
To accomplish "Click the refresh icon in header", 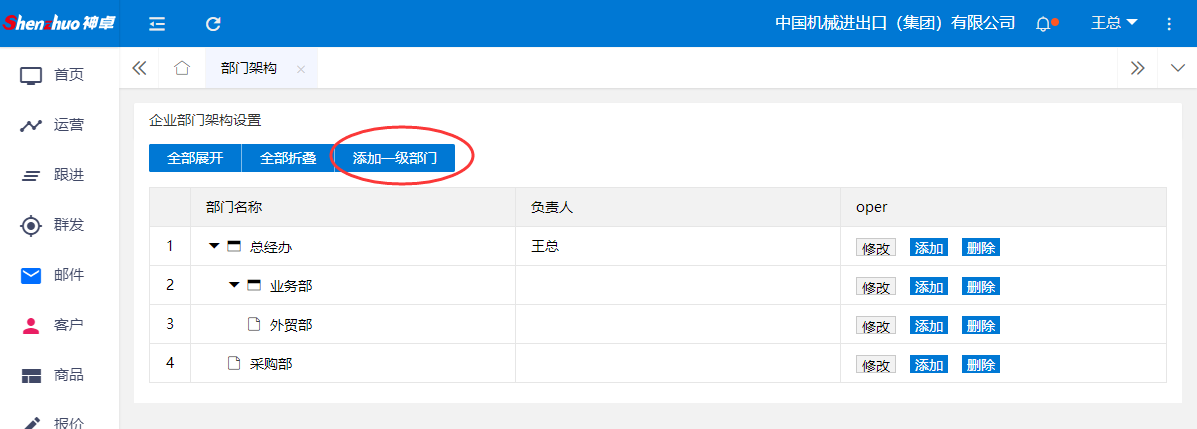I will click(x=213, y=23).
